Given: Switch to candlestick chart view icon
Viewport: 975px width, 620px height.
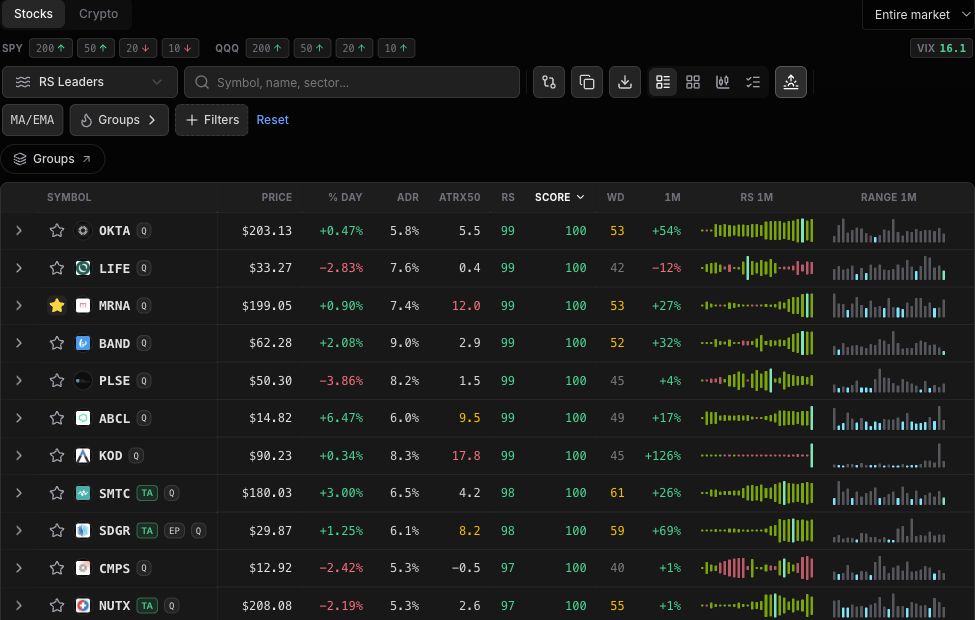Looking at the screenshot, I should [x=723, y=82].
